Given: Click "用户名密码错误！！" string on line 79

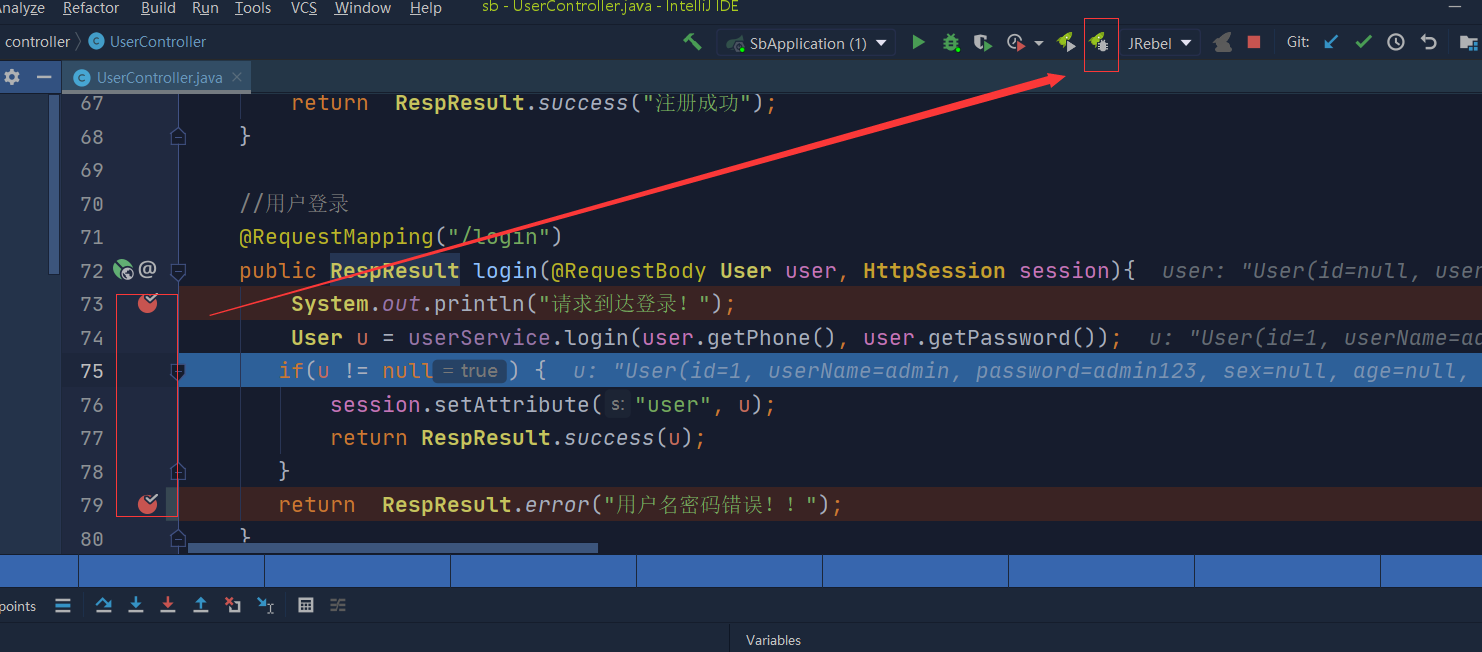Looking at the screenshot, I should pos(711,505).
